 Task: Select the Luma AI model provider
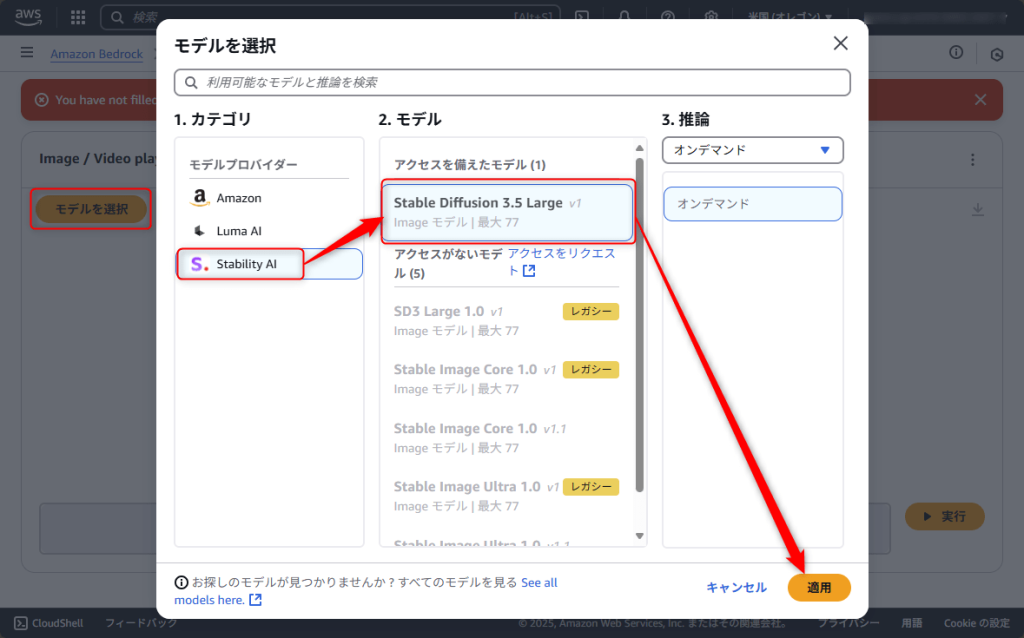pos(269,231)
